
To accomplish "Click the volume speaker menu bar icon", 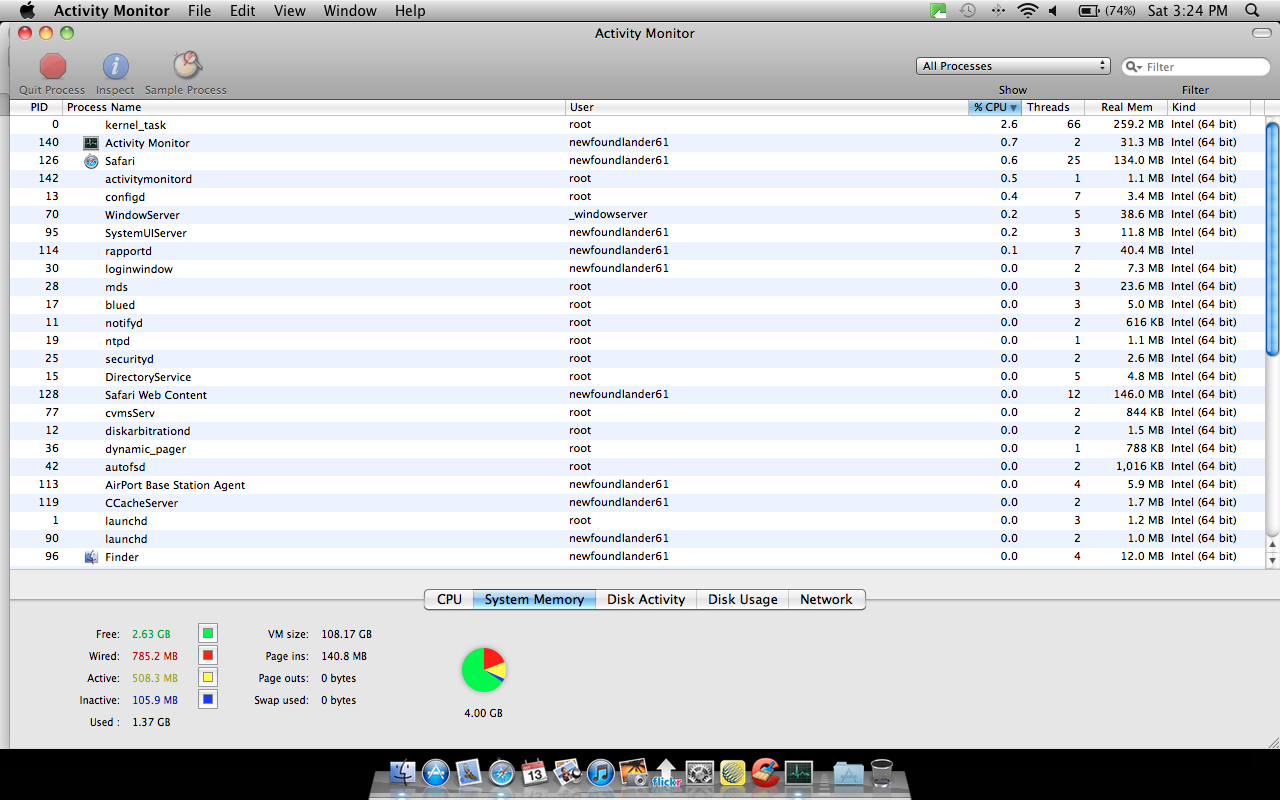I will [x=1054, y=11].
